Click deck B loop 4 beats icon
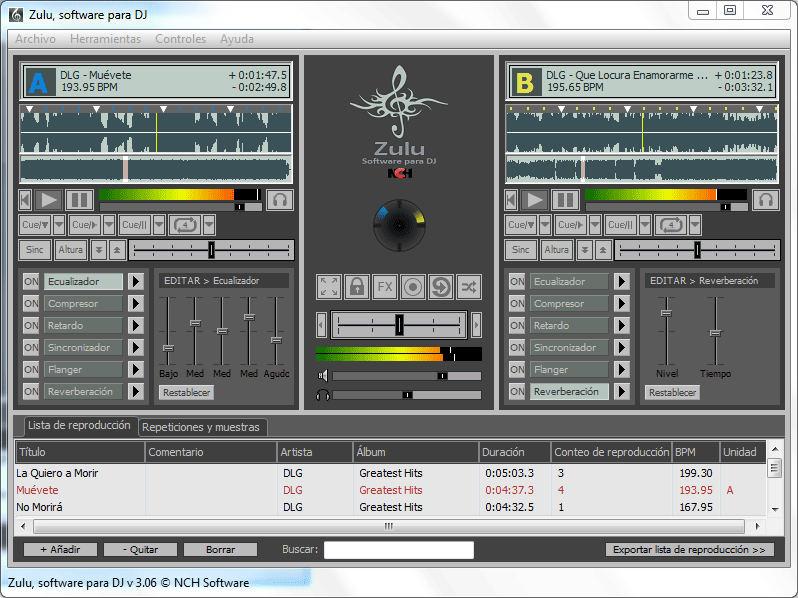 [x=671, y=224]
